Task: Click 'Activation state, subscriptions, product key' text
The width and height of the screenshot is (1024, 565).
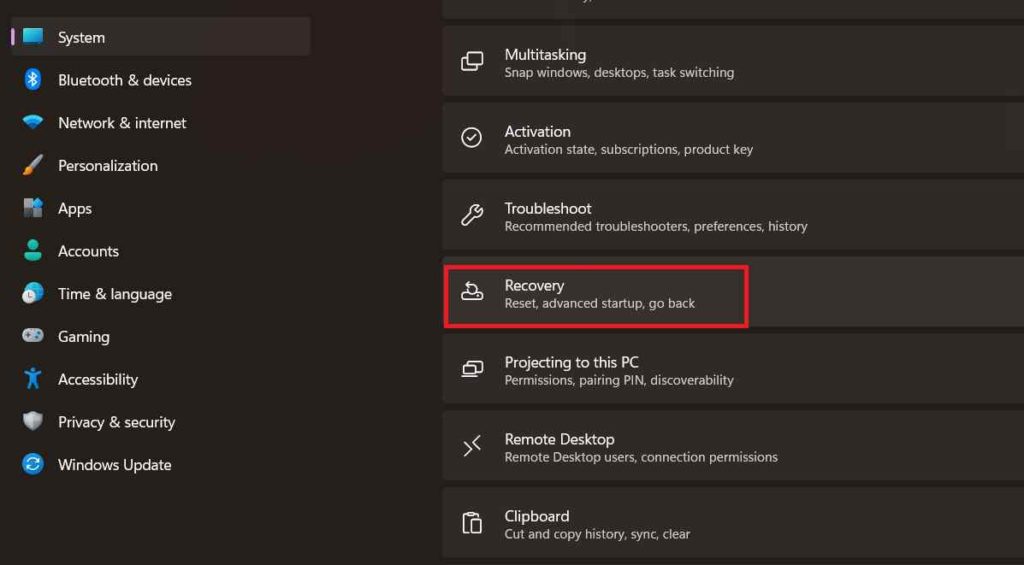Action: 628,150
